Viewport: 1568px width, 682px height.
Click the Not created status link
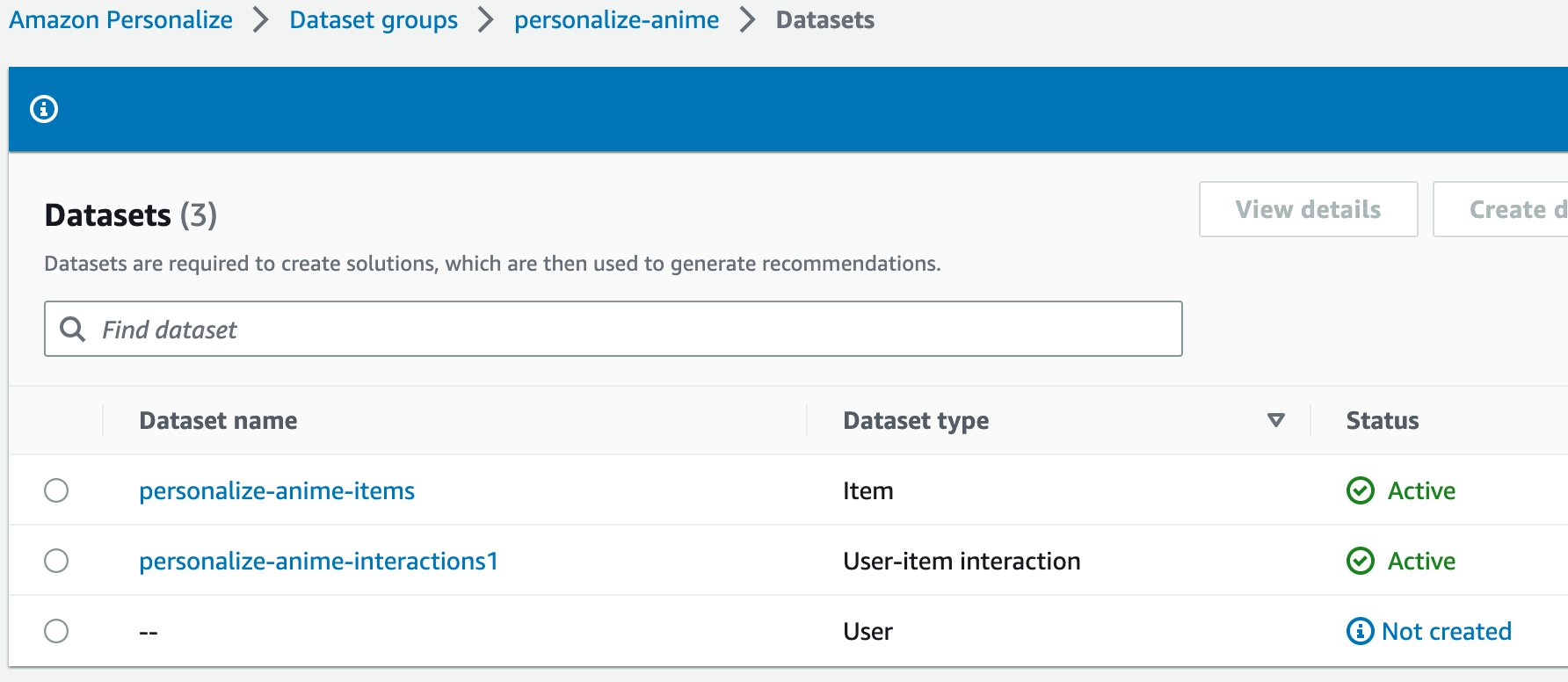point(1446,631)
